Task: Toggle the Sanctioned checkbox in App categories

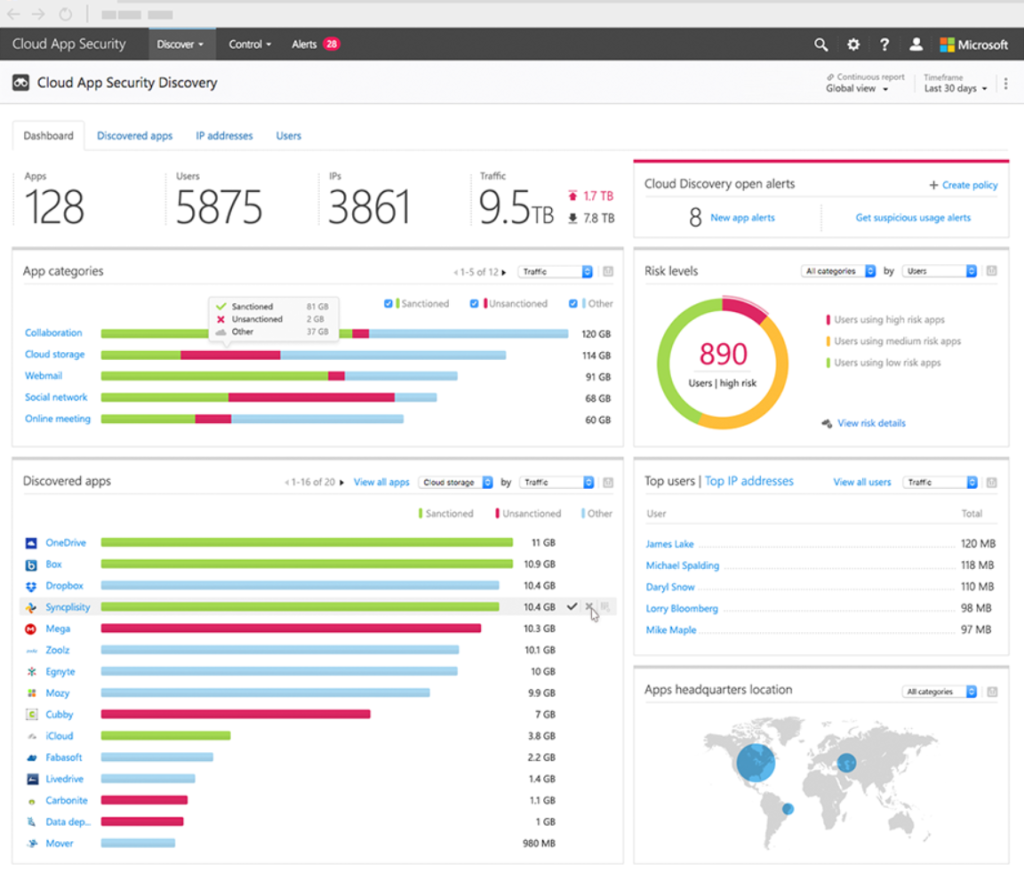Action: click(x=388, y=304)
